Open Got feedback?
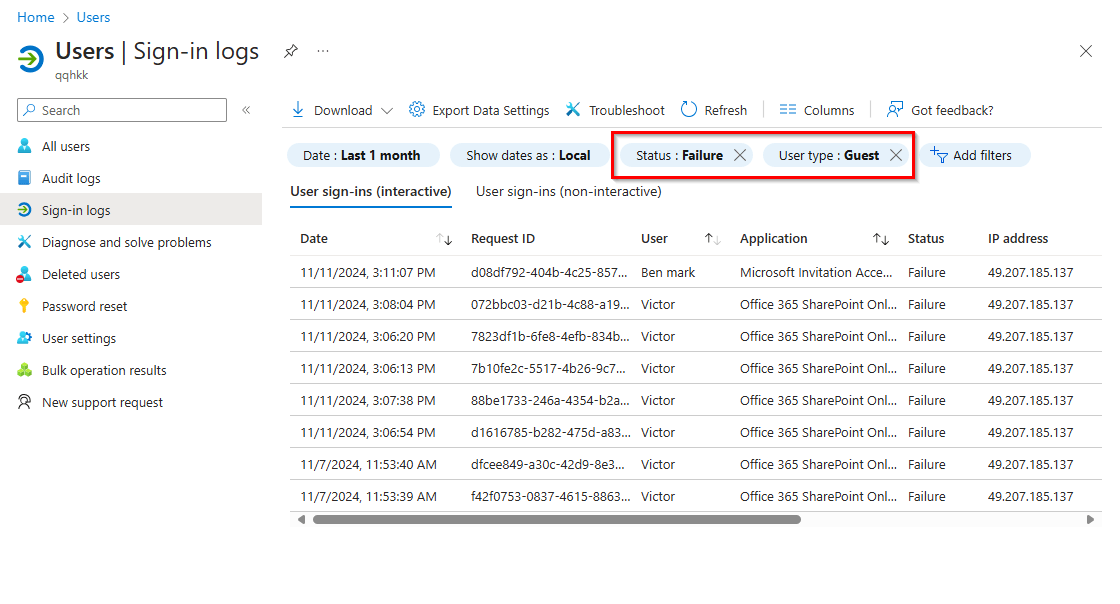 (x=939, y=110)
